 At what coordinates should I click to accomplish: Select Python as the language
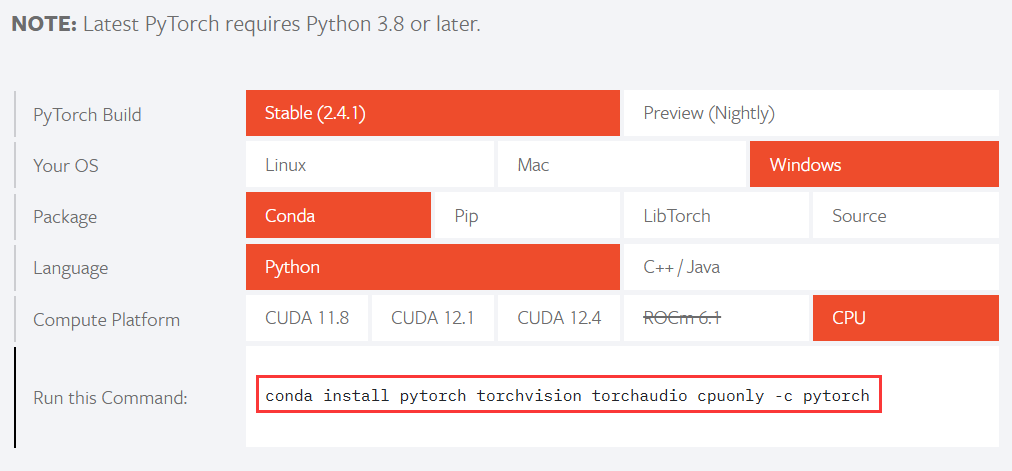tap(432, 268)
